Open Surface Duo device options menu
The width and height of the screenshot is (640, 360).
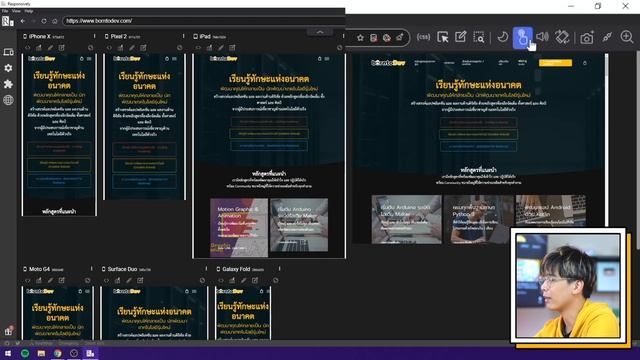(206, 269)
